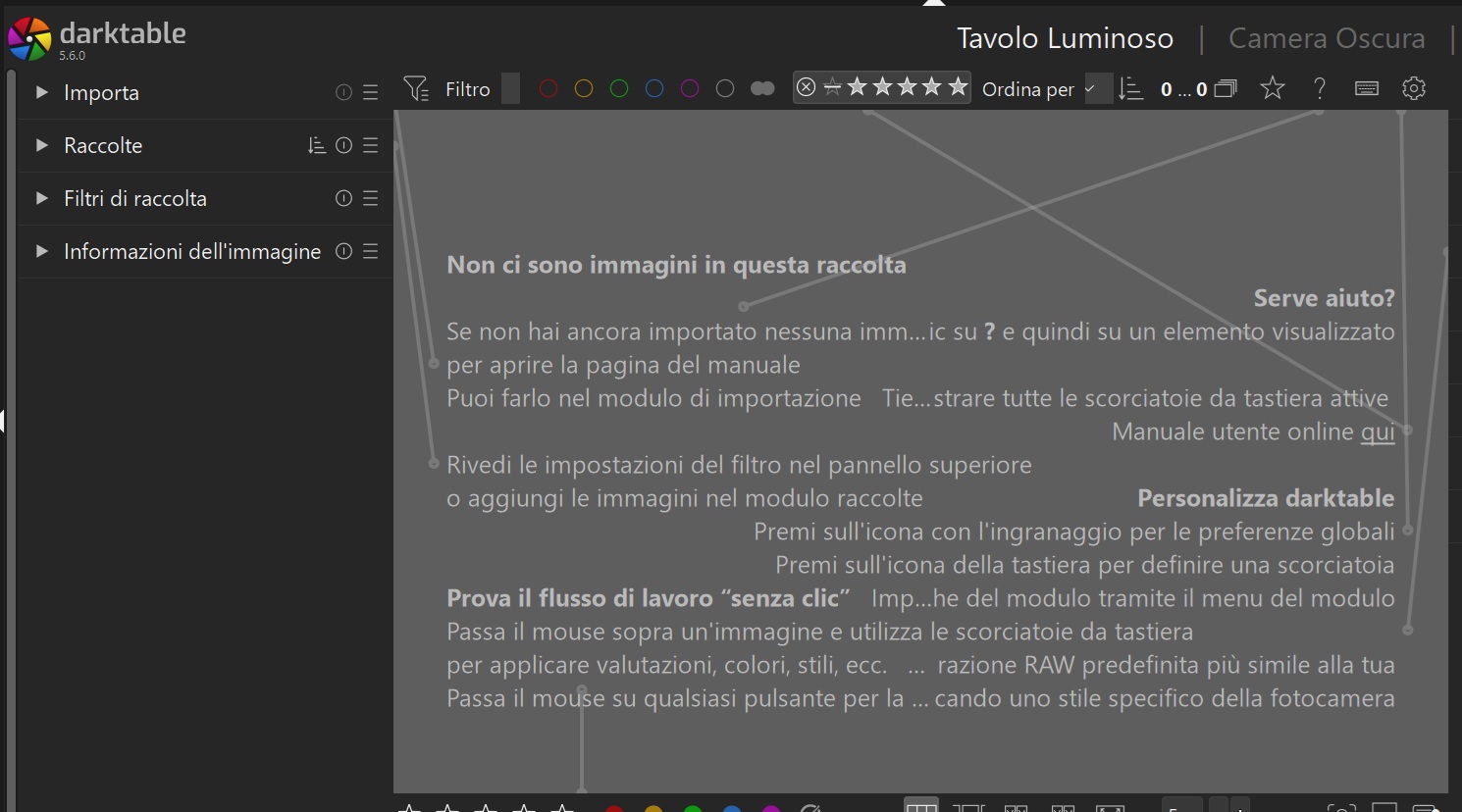1462x812 pixels.
Task: Click the 'Personalizza darktable' heading
Action: point(1266,498)
